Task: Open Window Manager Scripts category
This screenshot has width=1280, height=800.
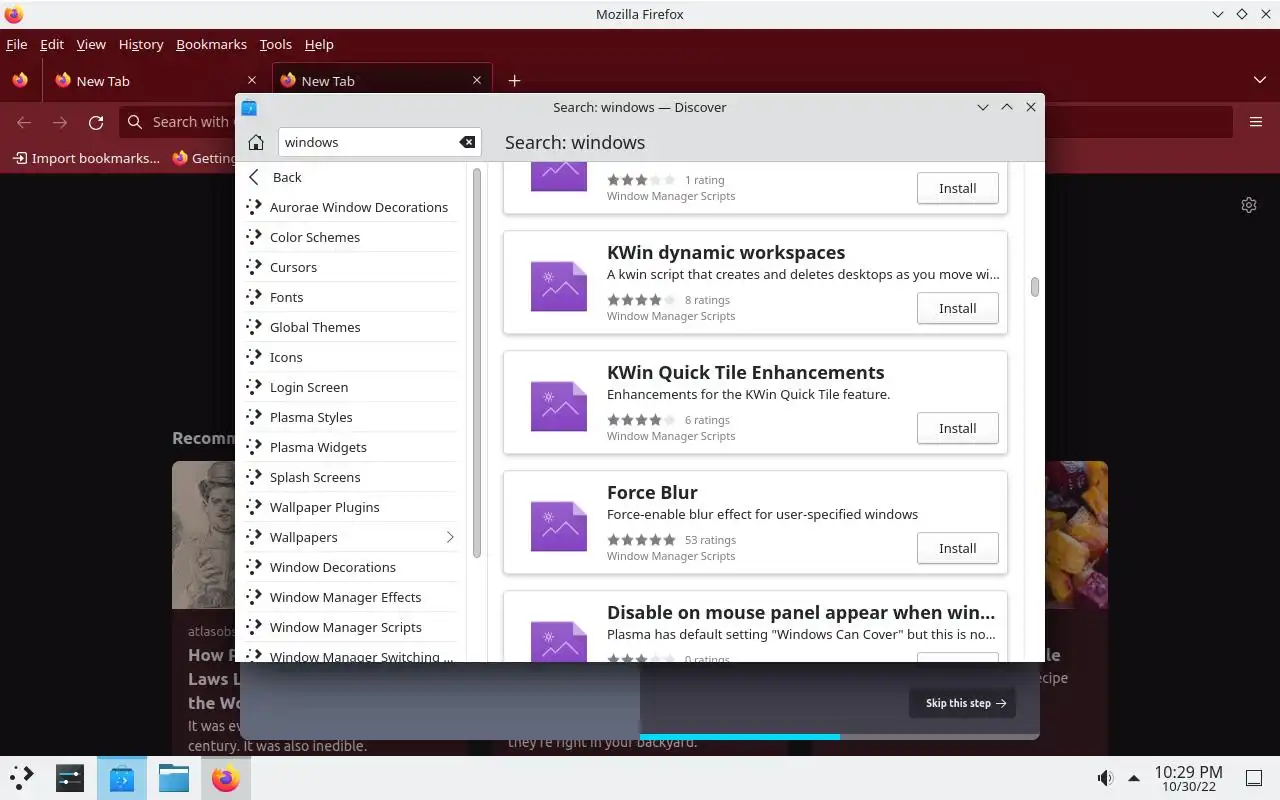Action: [351, 627]
